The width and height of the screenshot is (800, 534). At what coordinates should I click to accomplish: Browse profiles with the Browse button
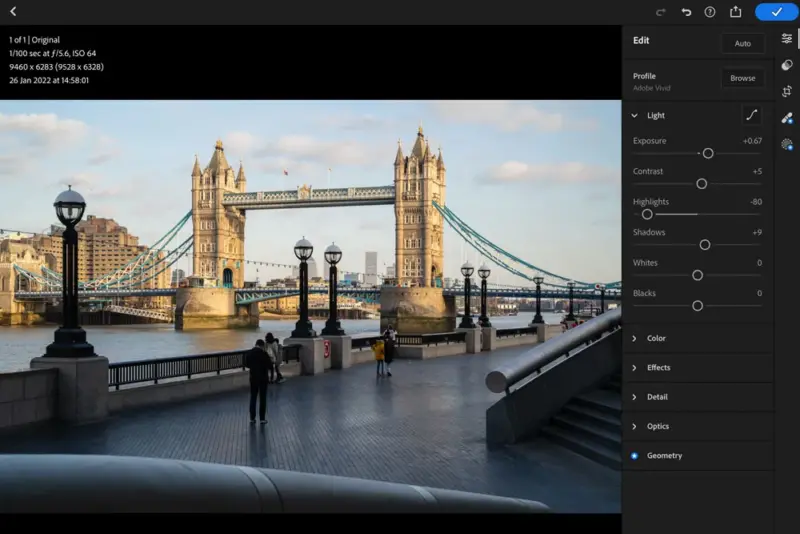[x=742, y=78]
